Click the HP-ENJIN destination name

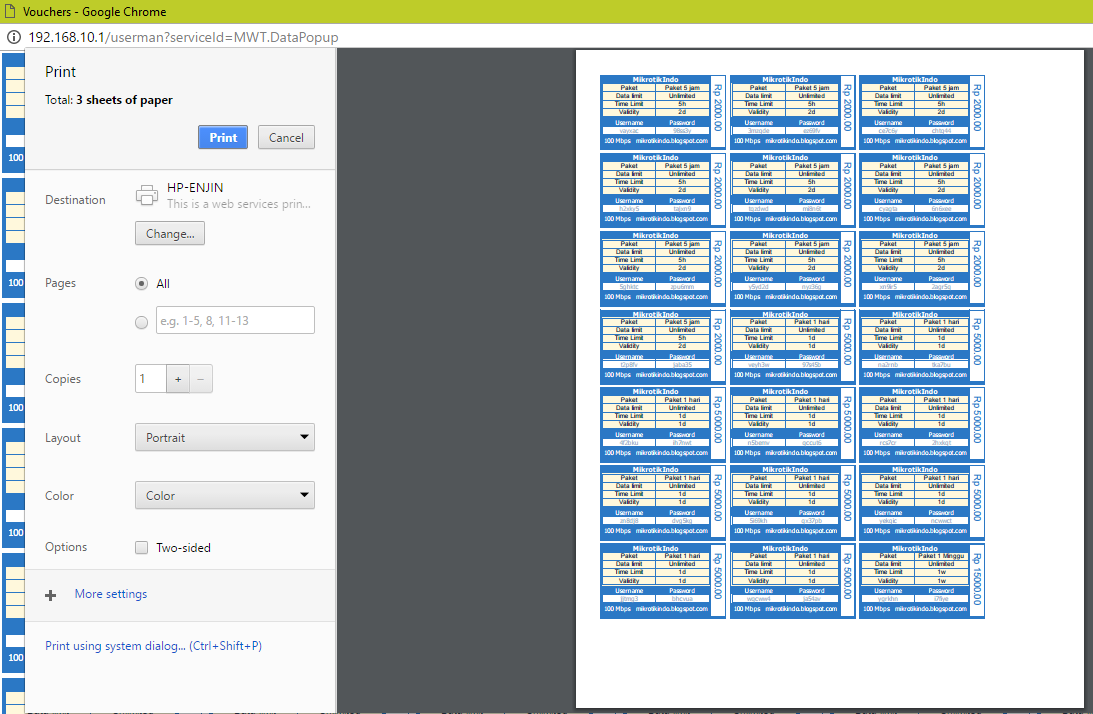click(195, 188)
